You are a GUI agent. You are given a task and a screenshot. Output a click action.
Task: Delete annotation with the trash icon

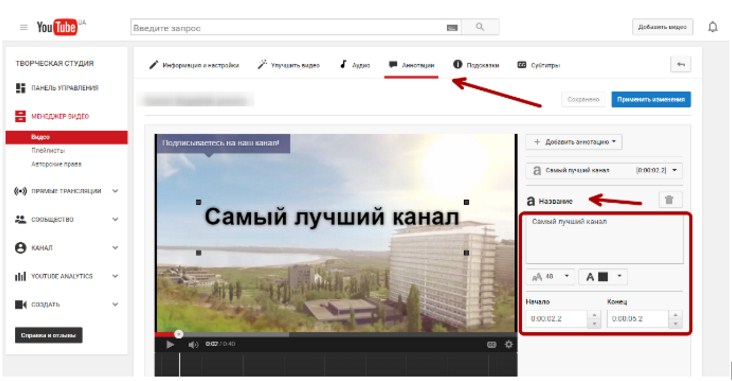click(x=669, y=200)
